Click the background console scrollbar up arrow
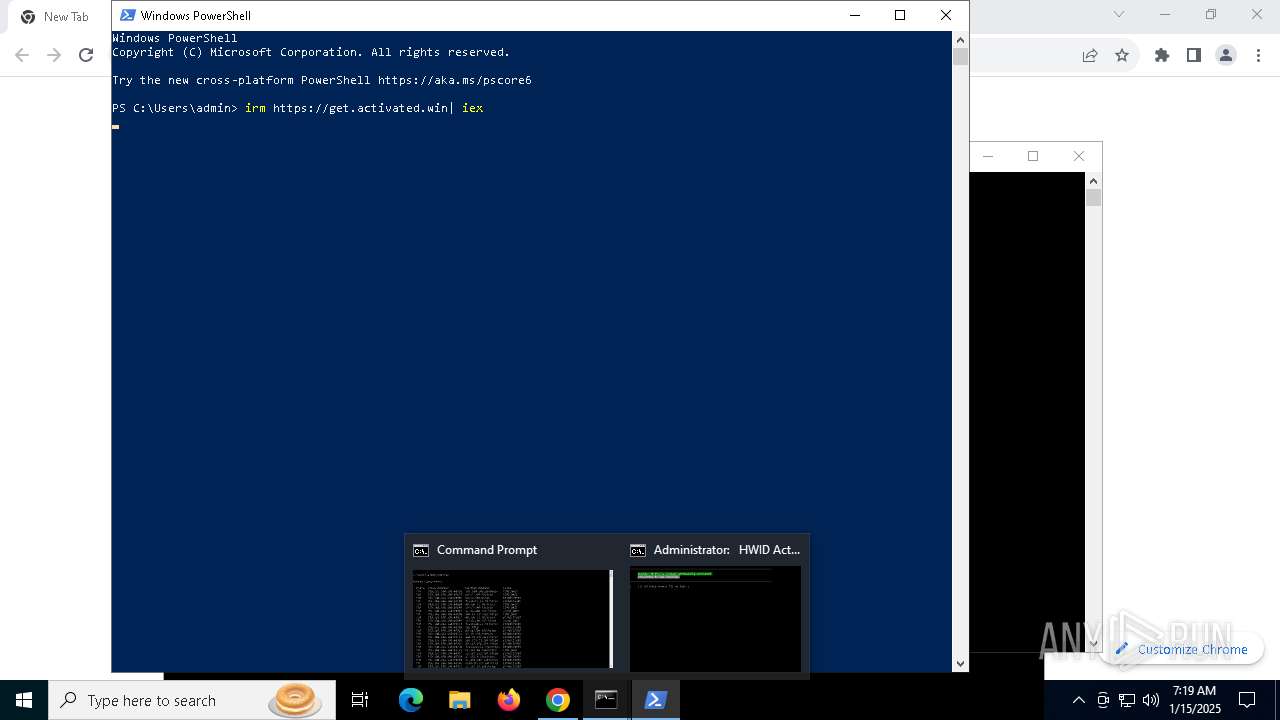Image resolution: width=1280 pixels, height=720 pixels. coord(1093,181)
